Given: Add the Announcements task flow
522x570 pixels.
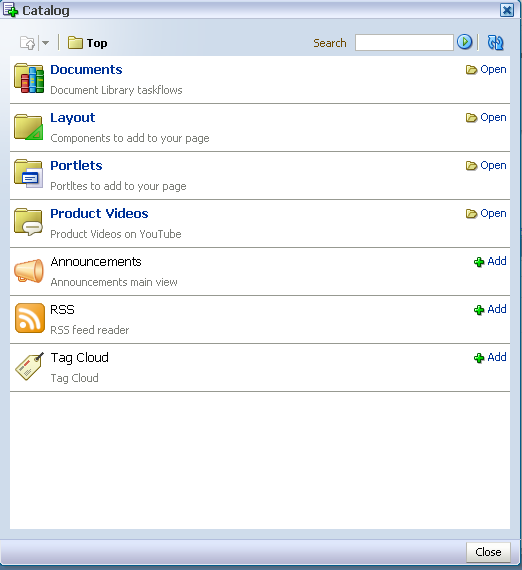Looking at the screenshot, I should tap(490, 261).
